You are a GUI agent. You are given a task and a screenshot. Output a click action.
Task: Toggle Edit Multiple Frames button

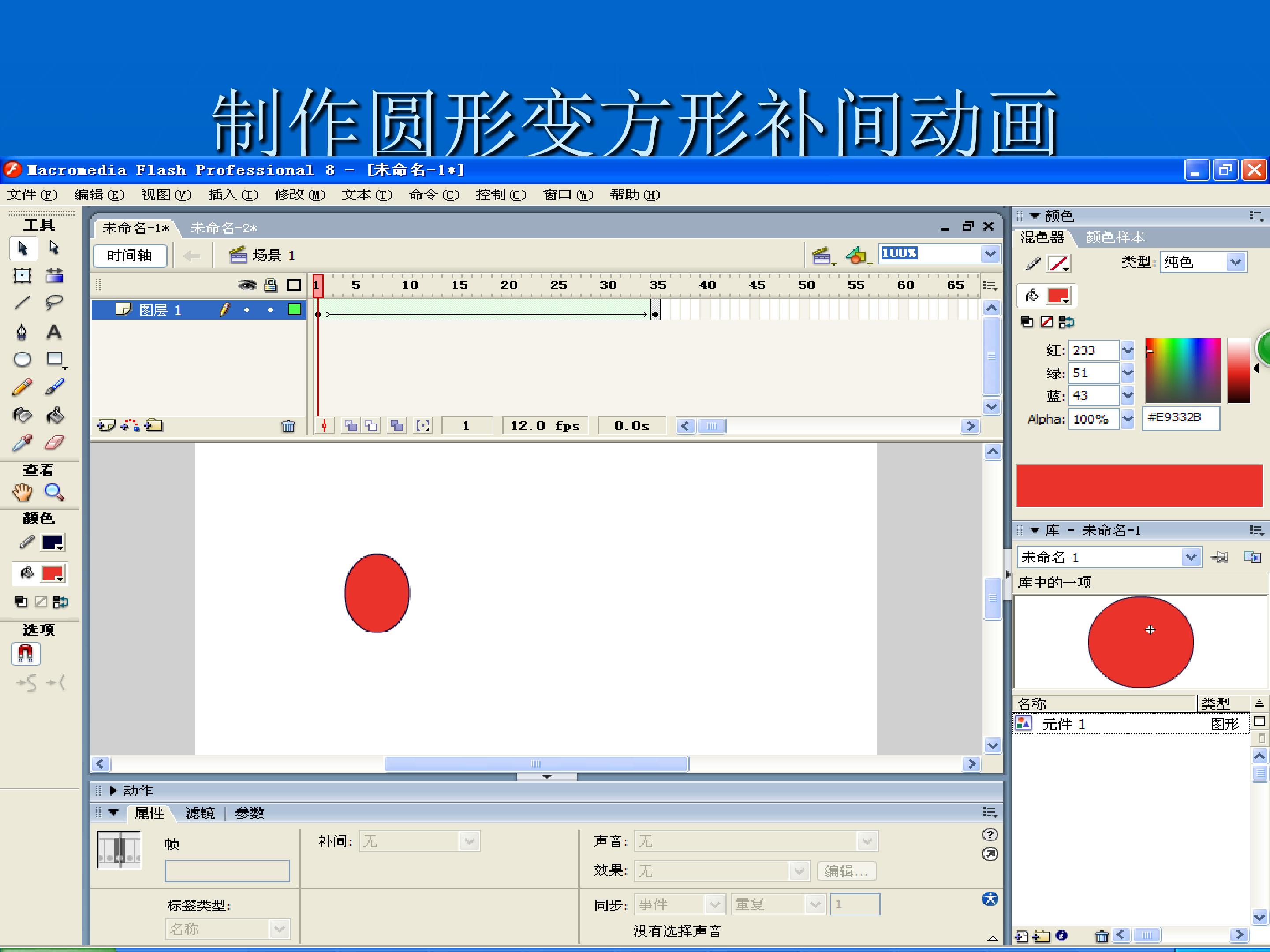coord(397,426)
